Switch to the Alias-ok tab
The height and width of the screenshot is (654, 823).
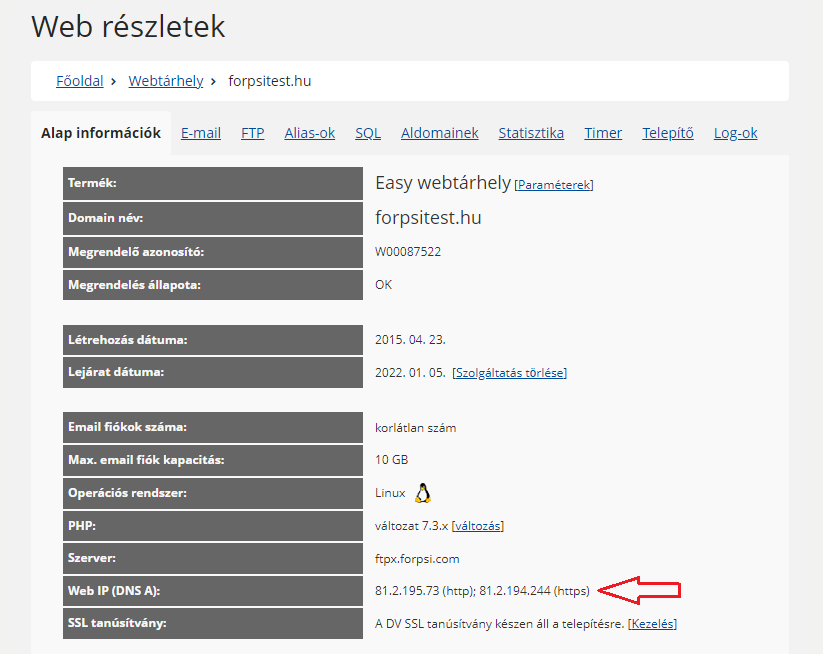(310, 133)
